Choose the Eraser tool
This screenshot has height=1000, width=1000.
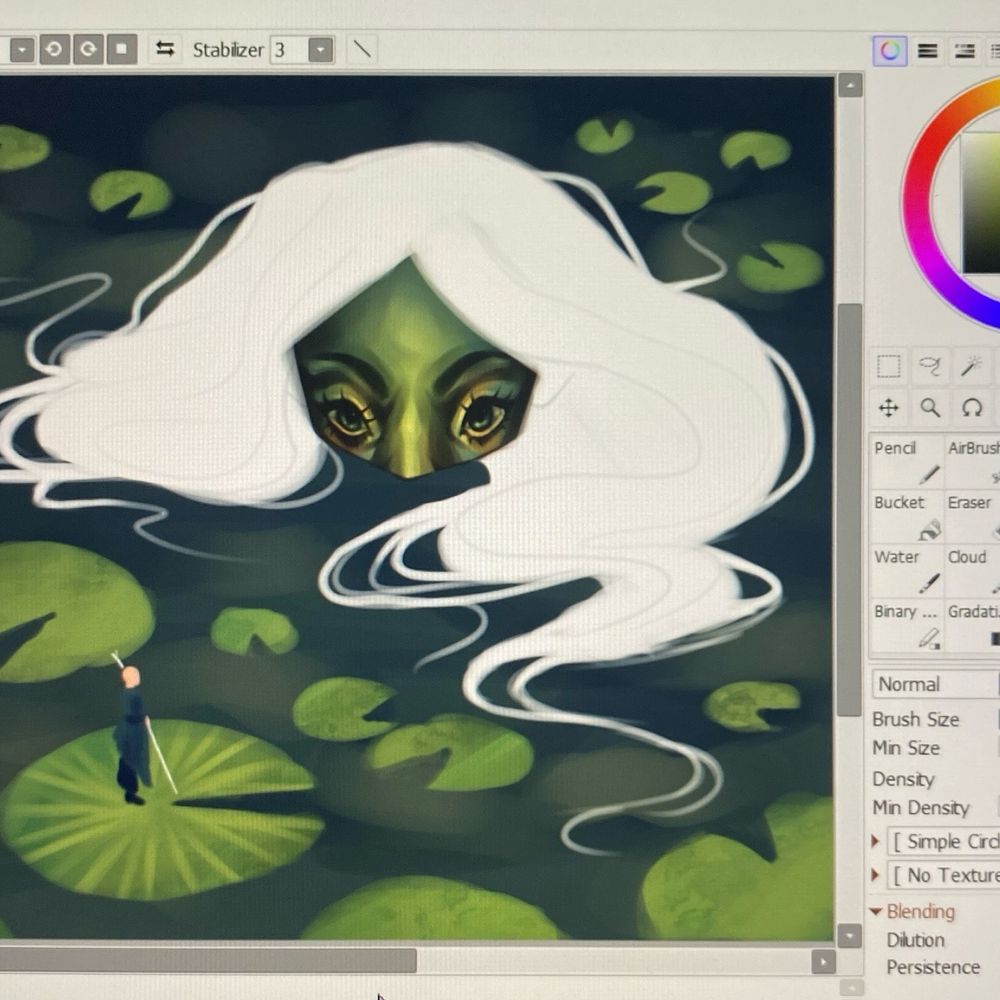(973, 515)
